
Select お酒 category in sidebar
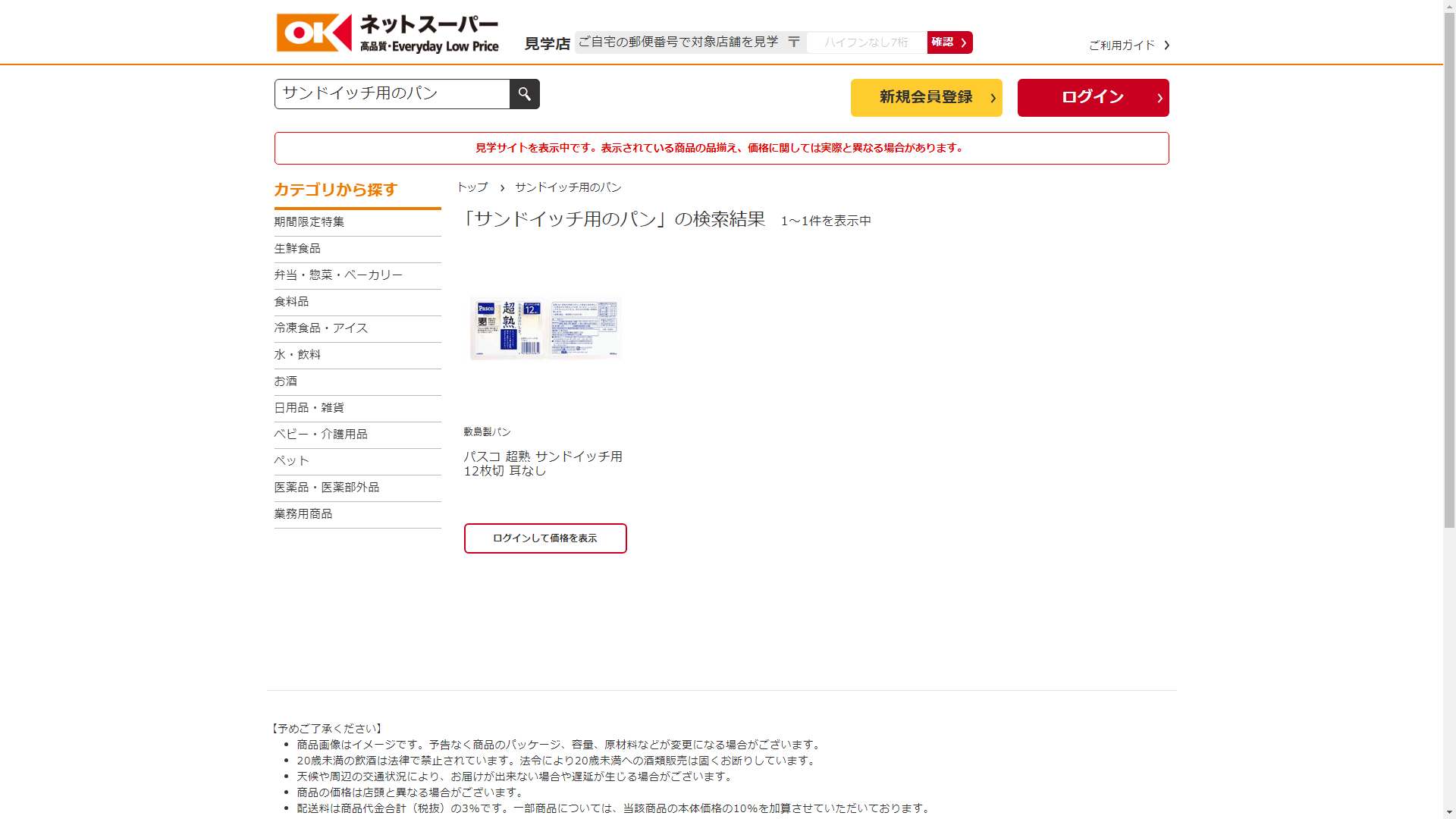coord(286,381)
